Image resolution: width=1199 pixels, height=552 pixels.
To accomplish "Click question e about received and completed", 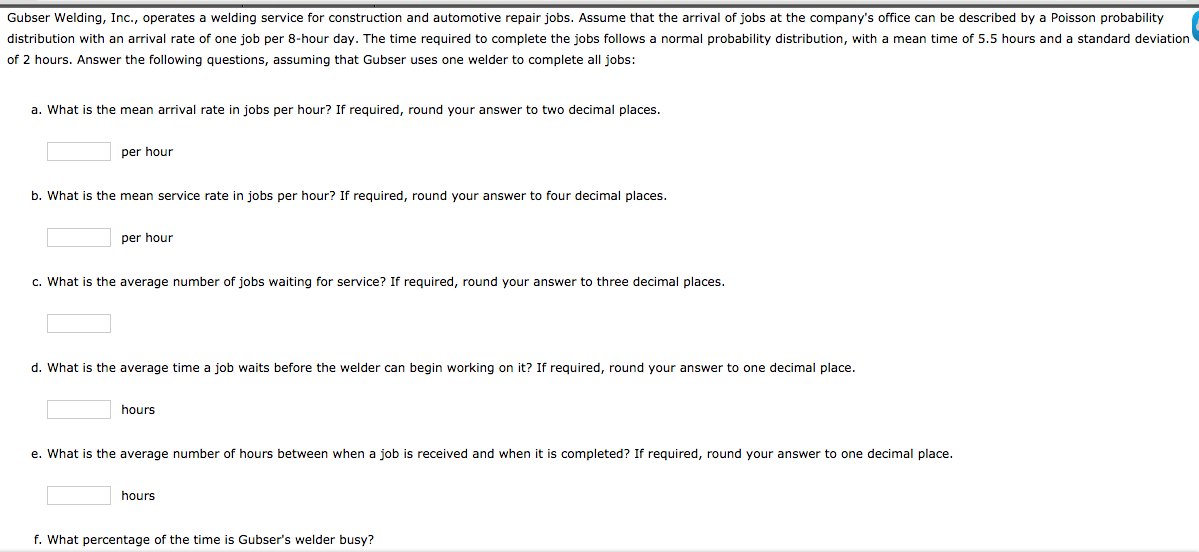I will pyautogui.click(x=492, y=454).
